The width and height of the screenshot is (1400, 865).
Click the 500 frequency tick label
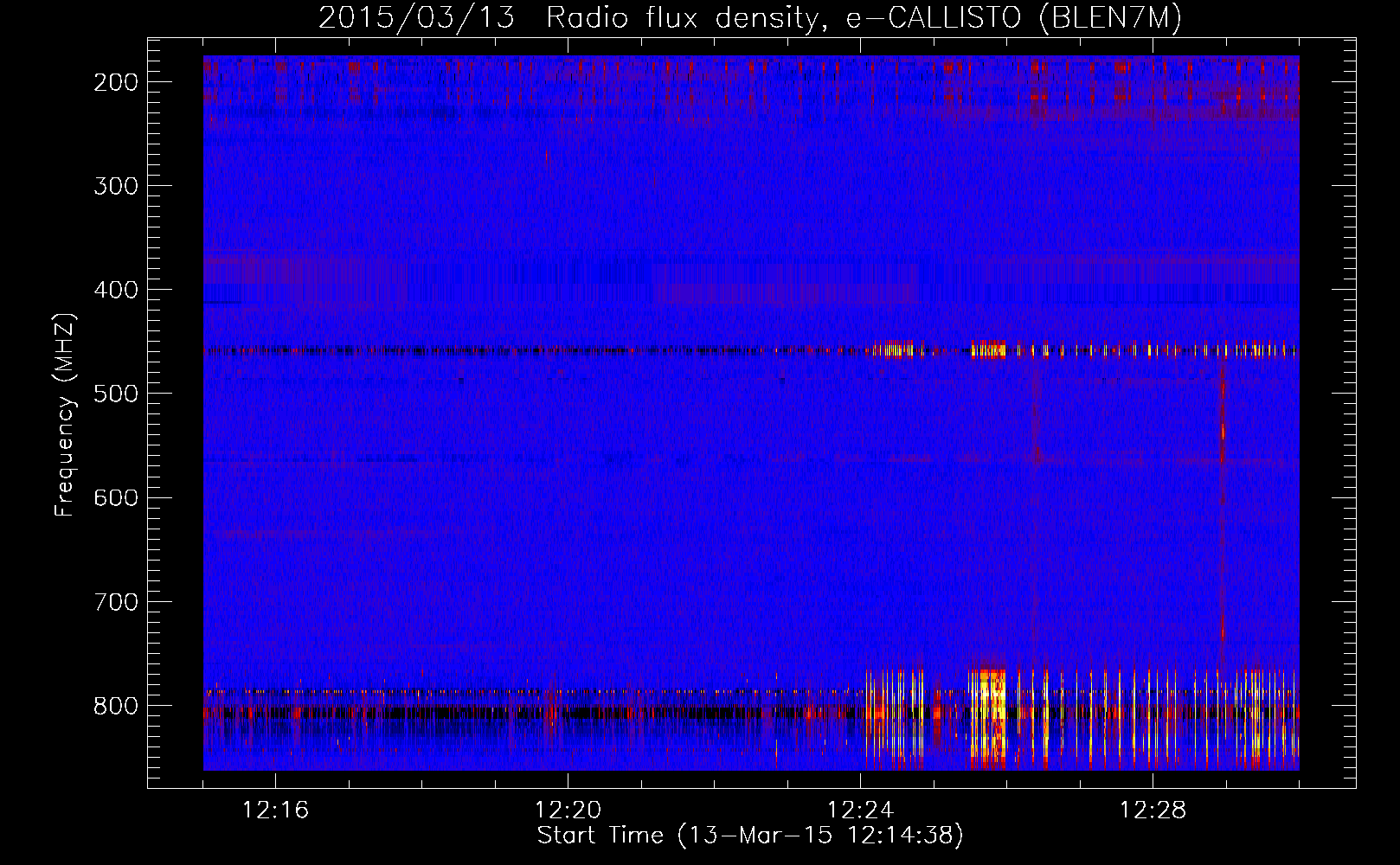pos(116,394)
